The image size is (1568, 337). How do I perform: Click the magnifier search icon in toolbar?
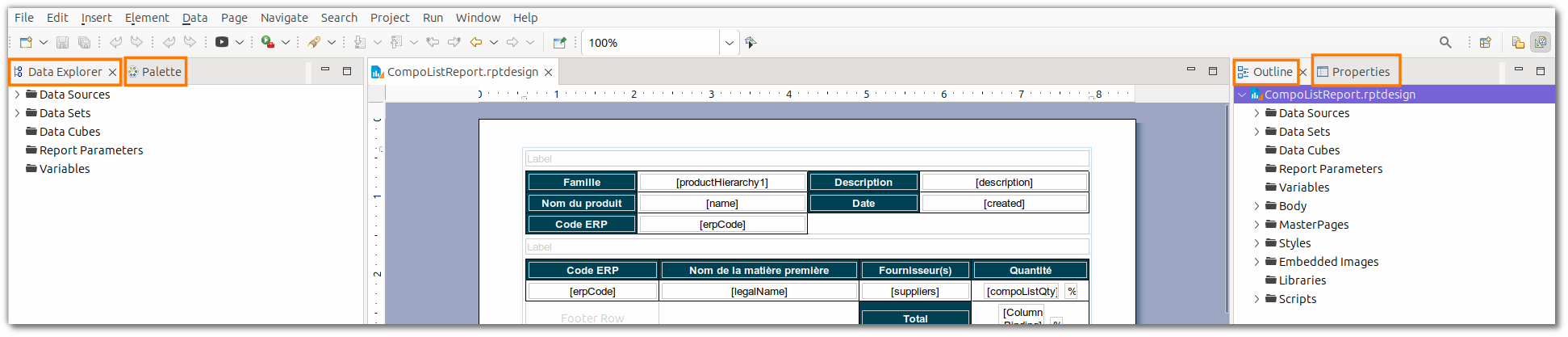click(1445, 43)
